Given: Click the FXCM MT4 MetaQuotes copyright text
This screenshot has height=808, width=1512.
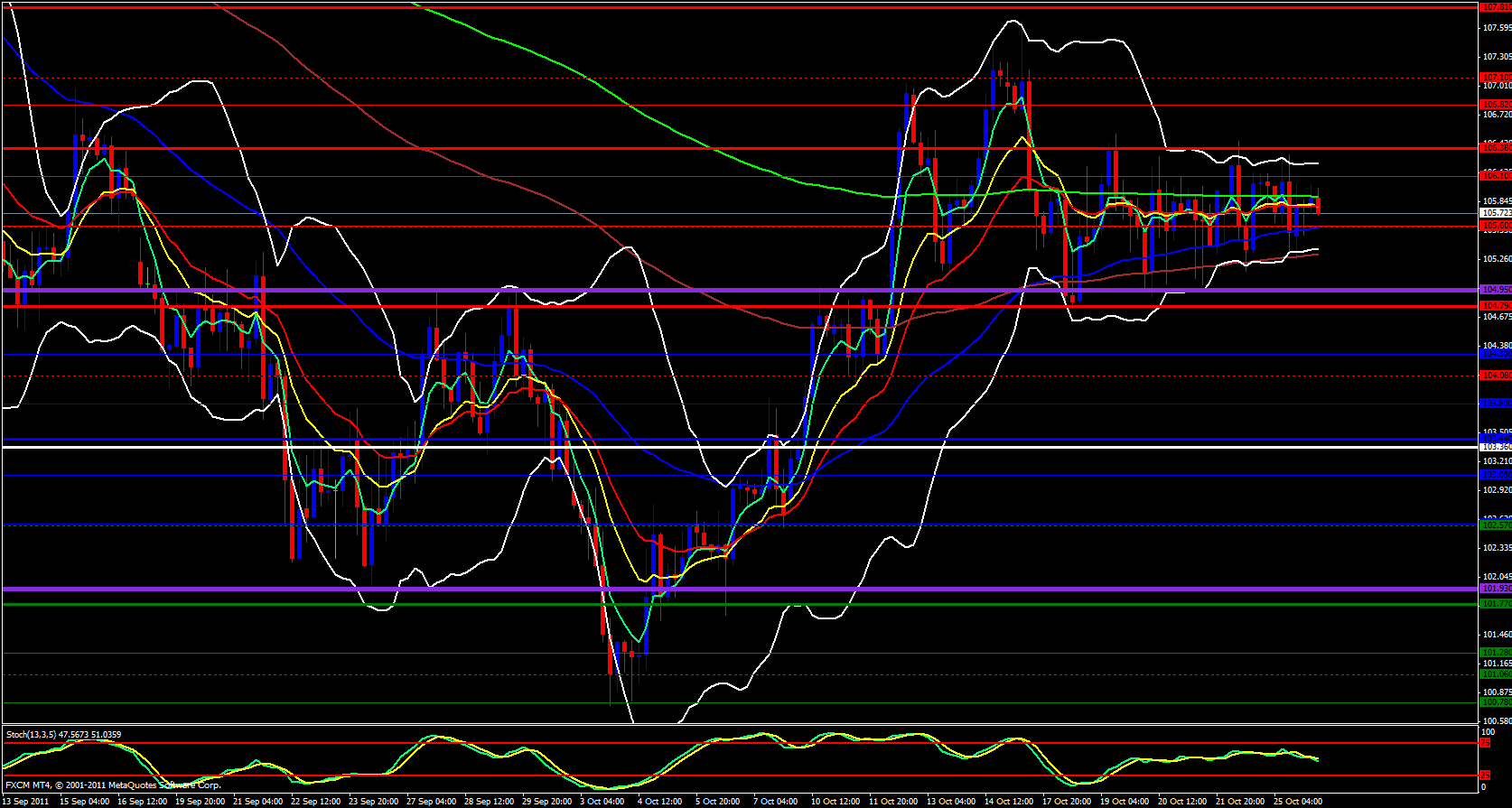Looking at the screenshot, I should coord(113,785).
